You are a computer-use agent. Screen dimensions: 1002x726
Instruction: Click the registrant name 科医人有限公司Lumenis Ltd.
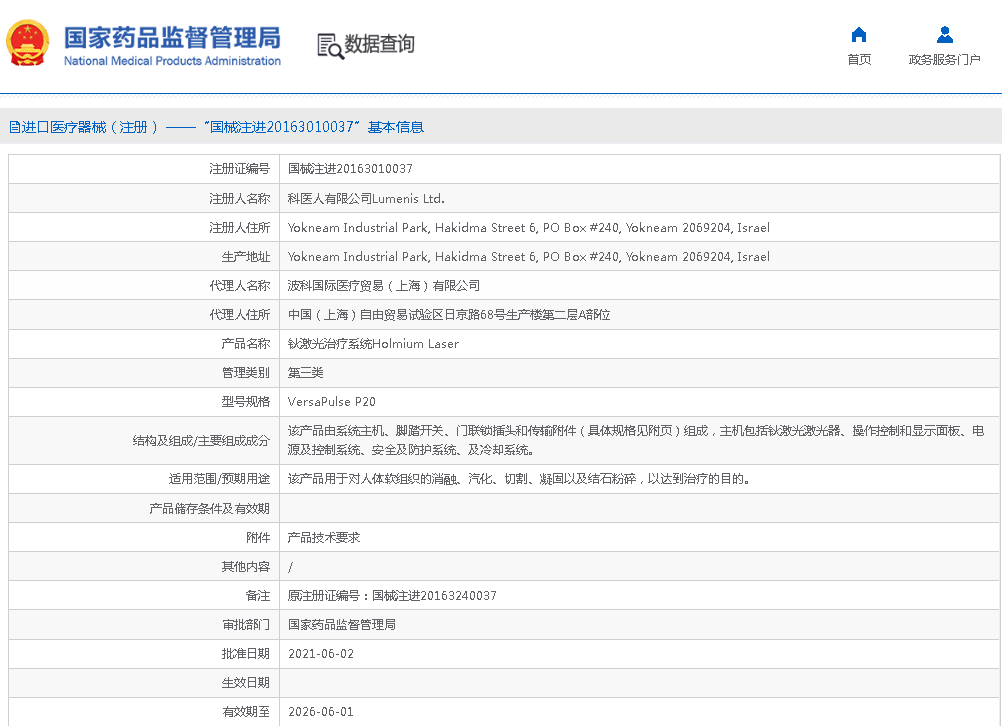(x=366, y=198)
